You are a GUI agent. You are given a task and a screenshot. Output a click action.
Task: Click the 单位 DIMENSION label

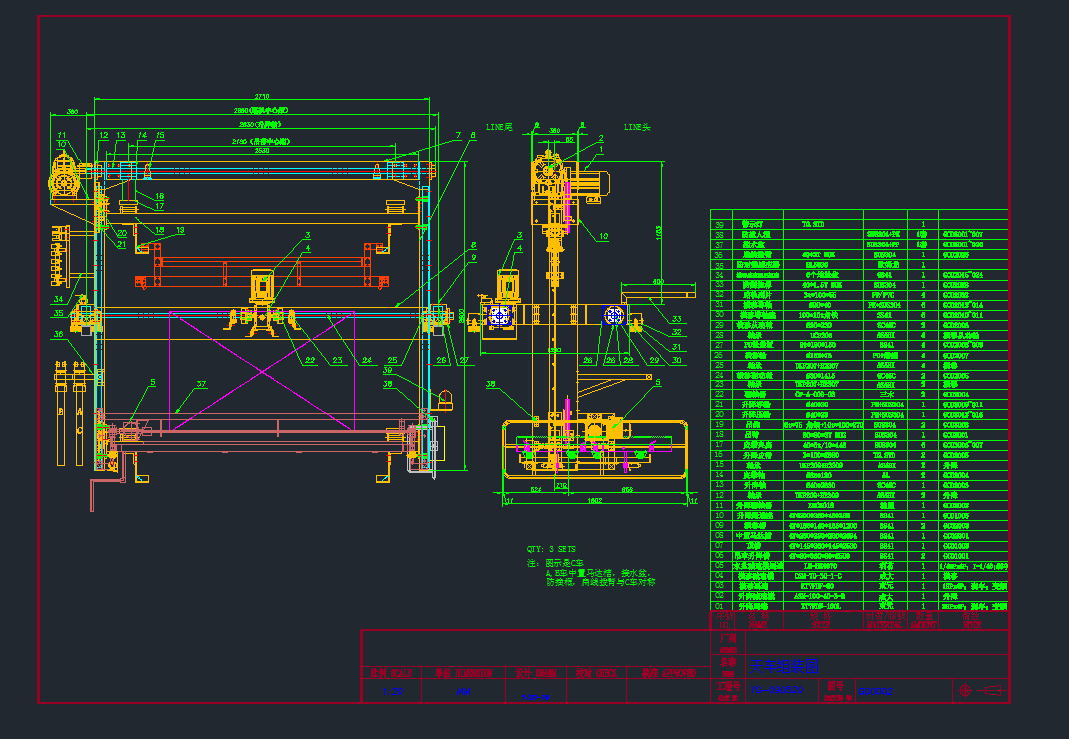(463, 673)
